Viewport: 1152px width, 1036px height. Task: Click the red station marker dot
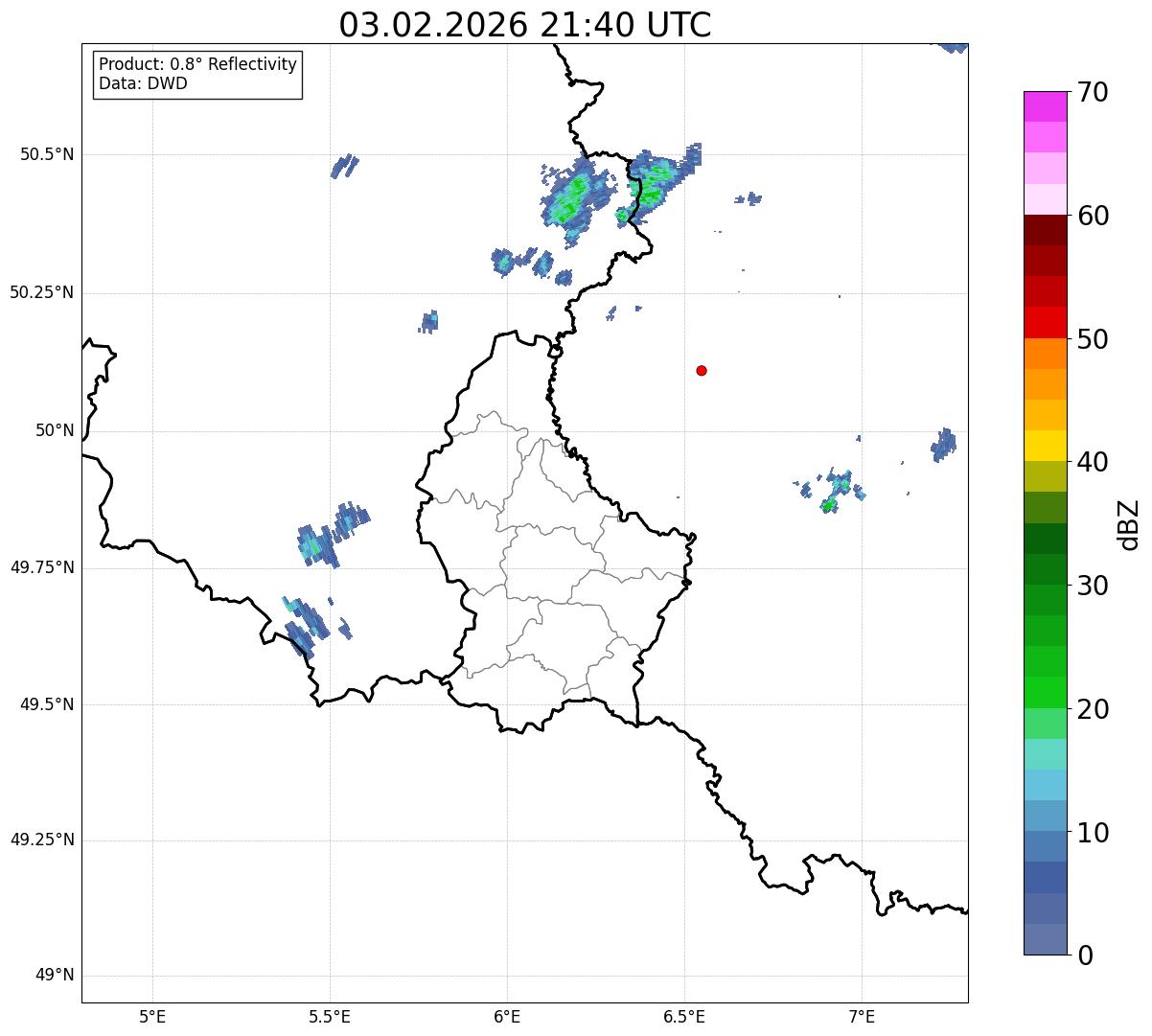coord(702,370)
